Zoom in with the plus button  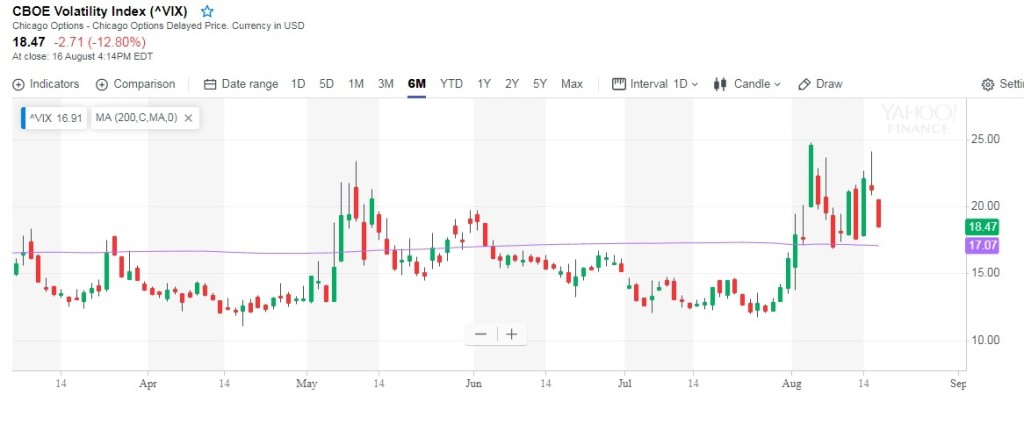[511, 334]
